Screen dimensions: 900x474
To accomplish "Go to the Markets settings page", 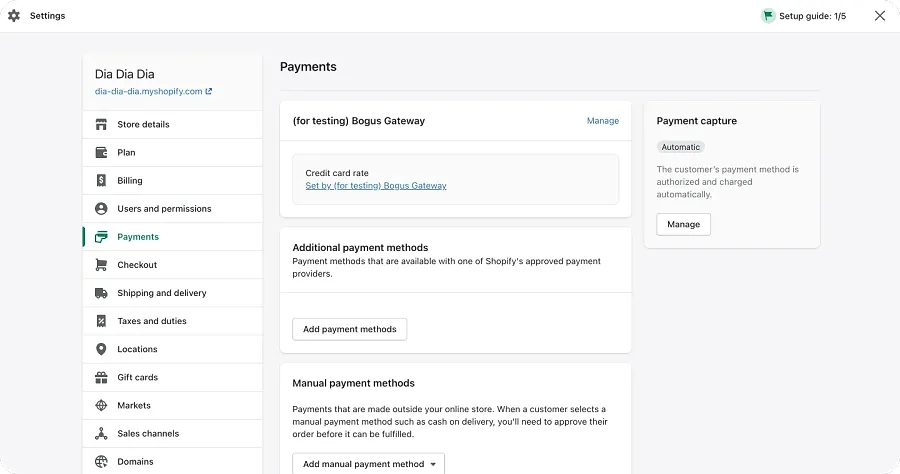I will [x=172, y=405].
